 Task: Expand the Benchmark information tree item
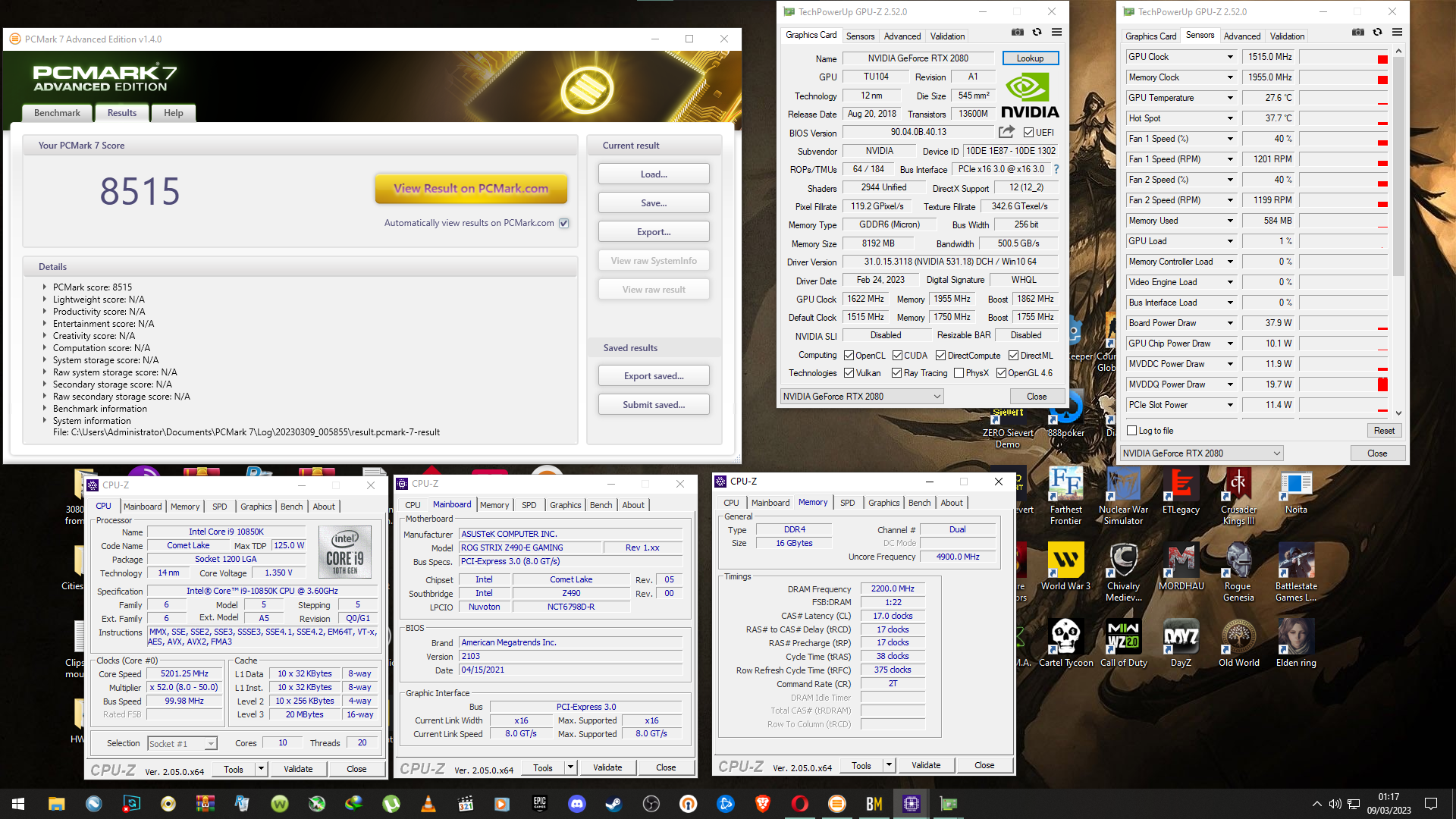coord(44,409)
